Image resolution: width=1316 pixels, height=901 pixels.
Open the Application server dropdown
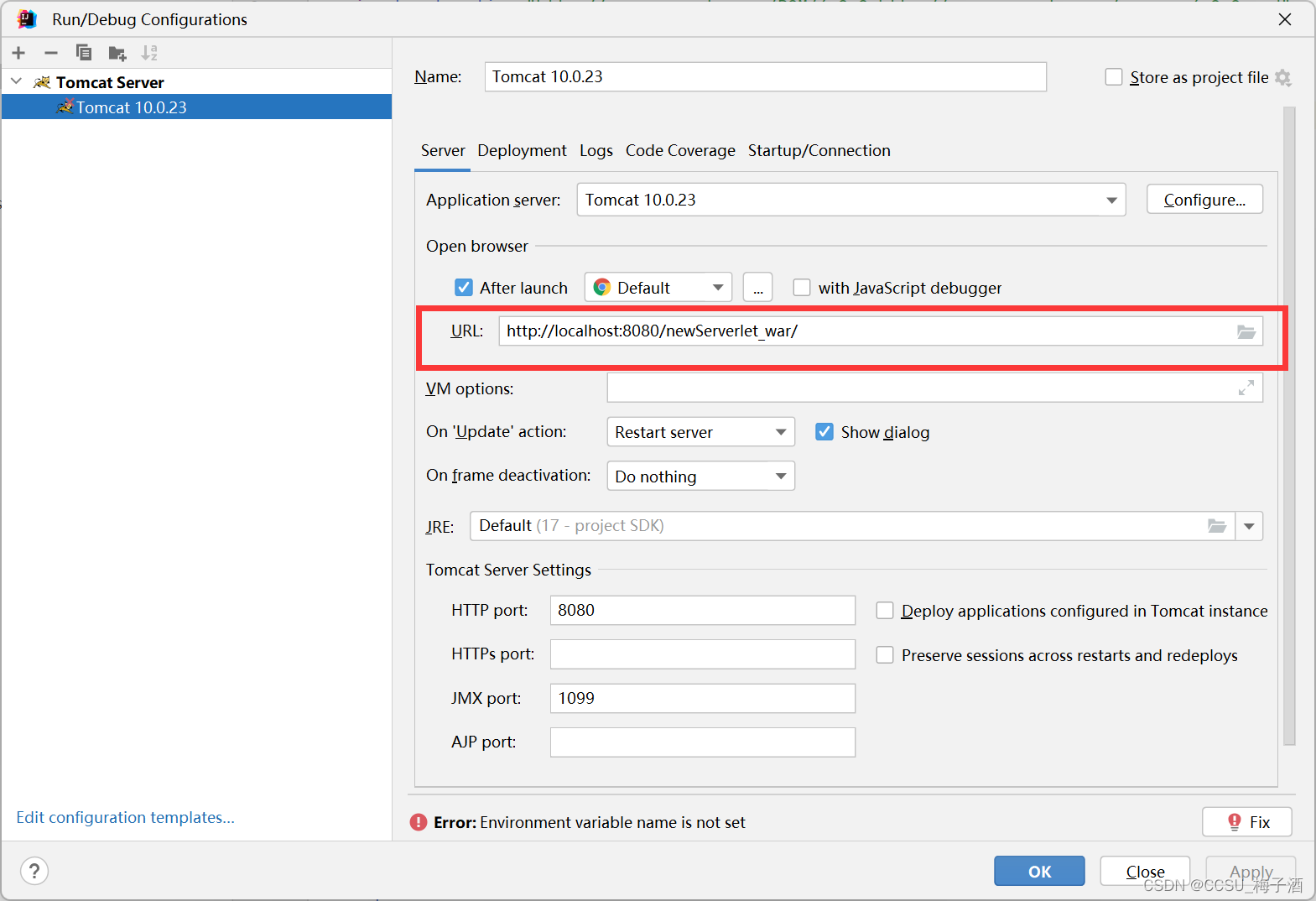pyautogui.click(x=851, y=200)
